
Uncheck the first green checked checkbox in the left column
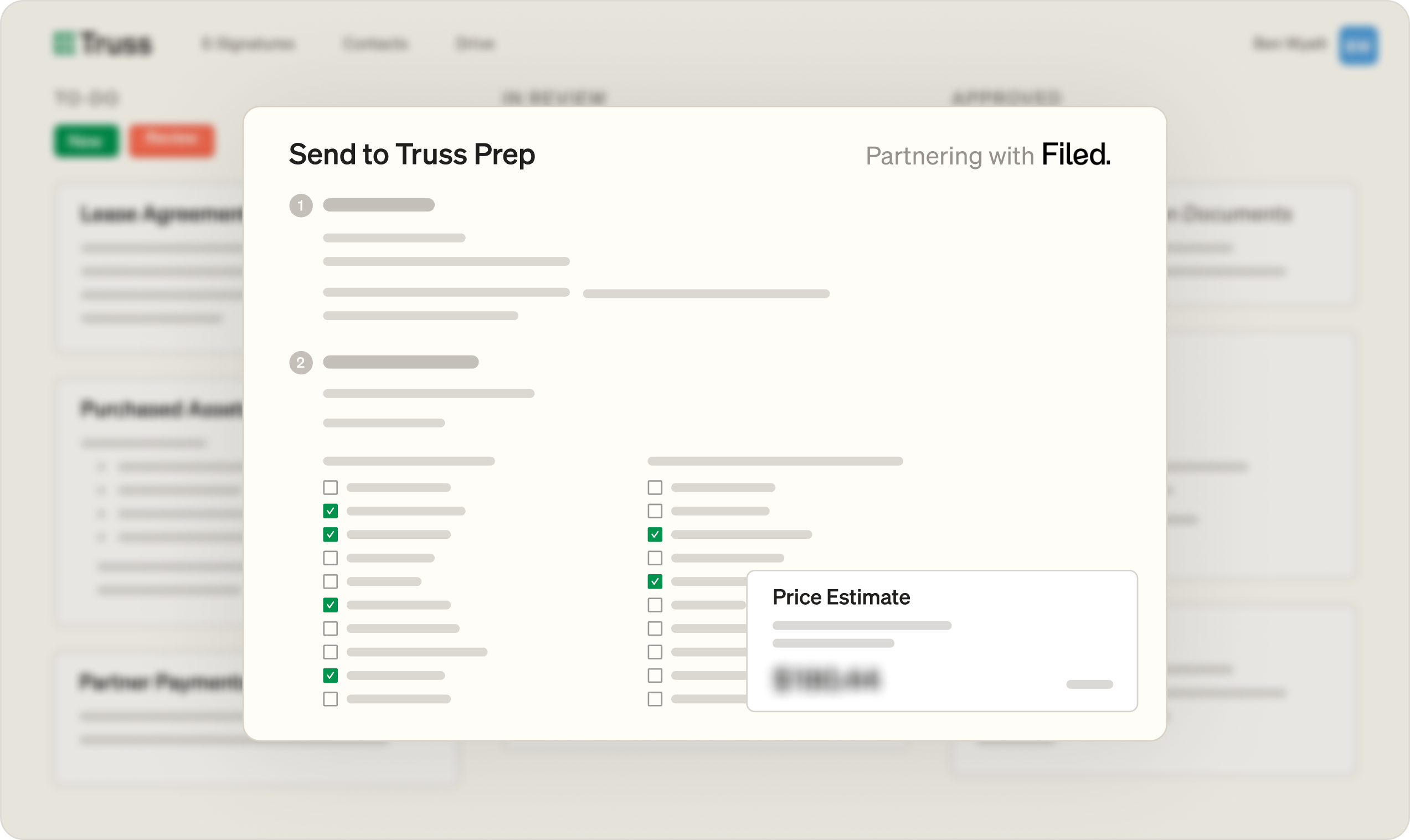coord(330,510)
